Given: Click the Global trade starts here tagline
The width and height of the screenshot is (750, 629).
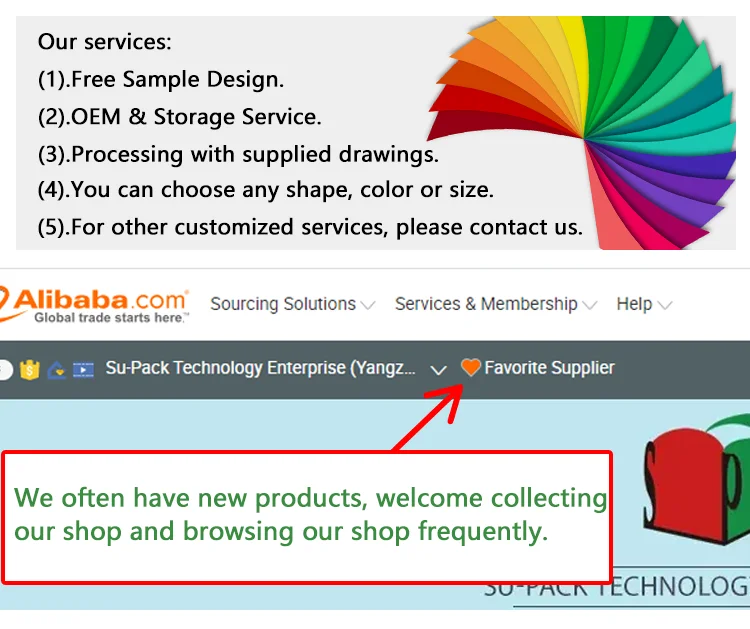Looking at the screenshot, I should click(x=111, y=318).
